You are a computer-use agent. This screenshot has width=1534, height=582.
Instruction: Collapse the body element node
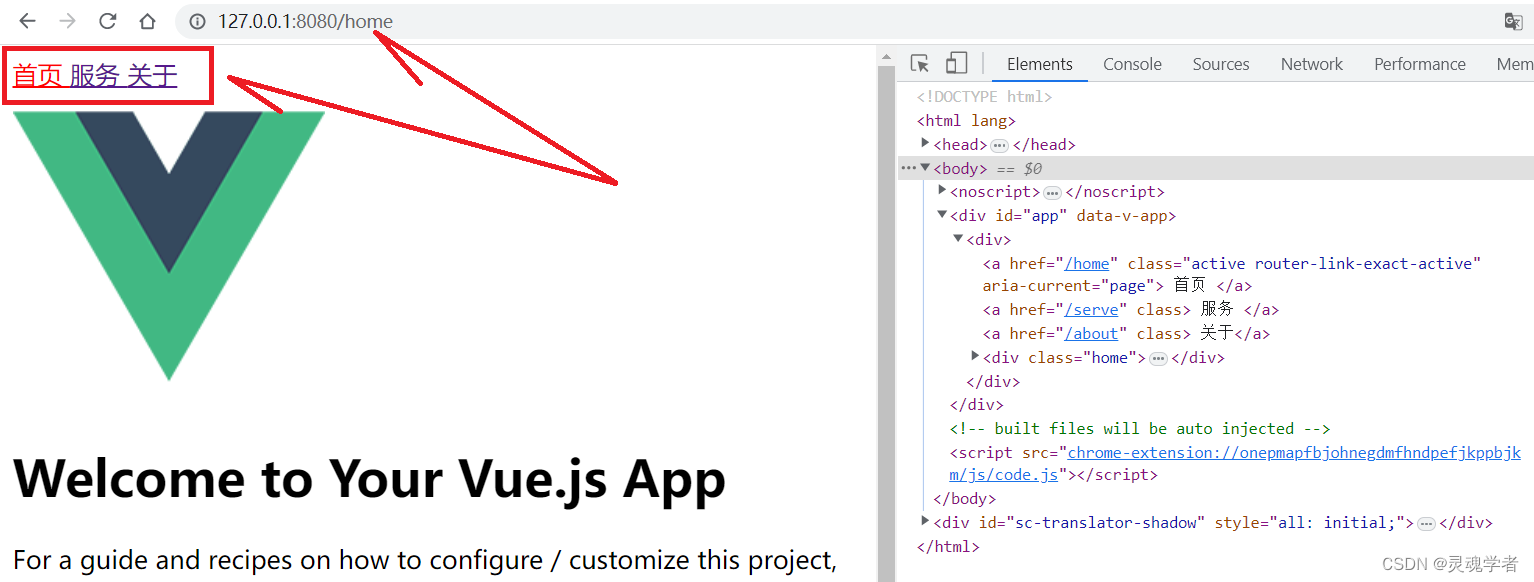925,168
